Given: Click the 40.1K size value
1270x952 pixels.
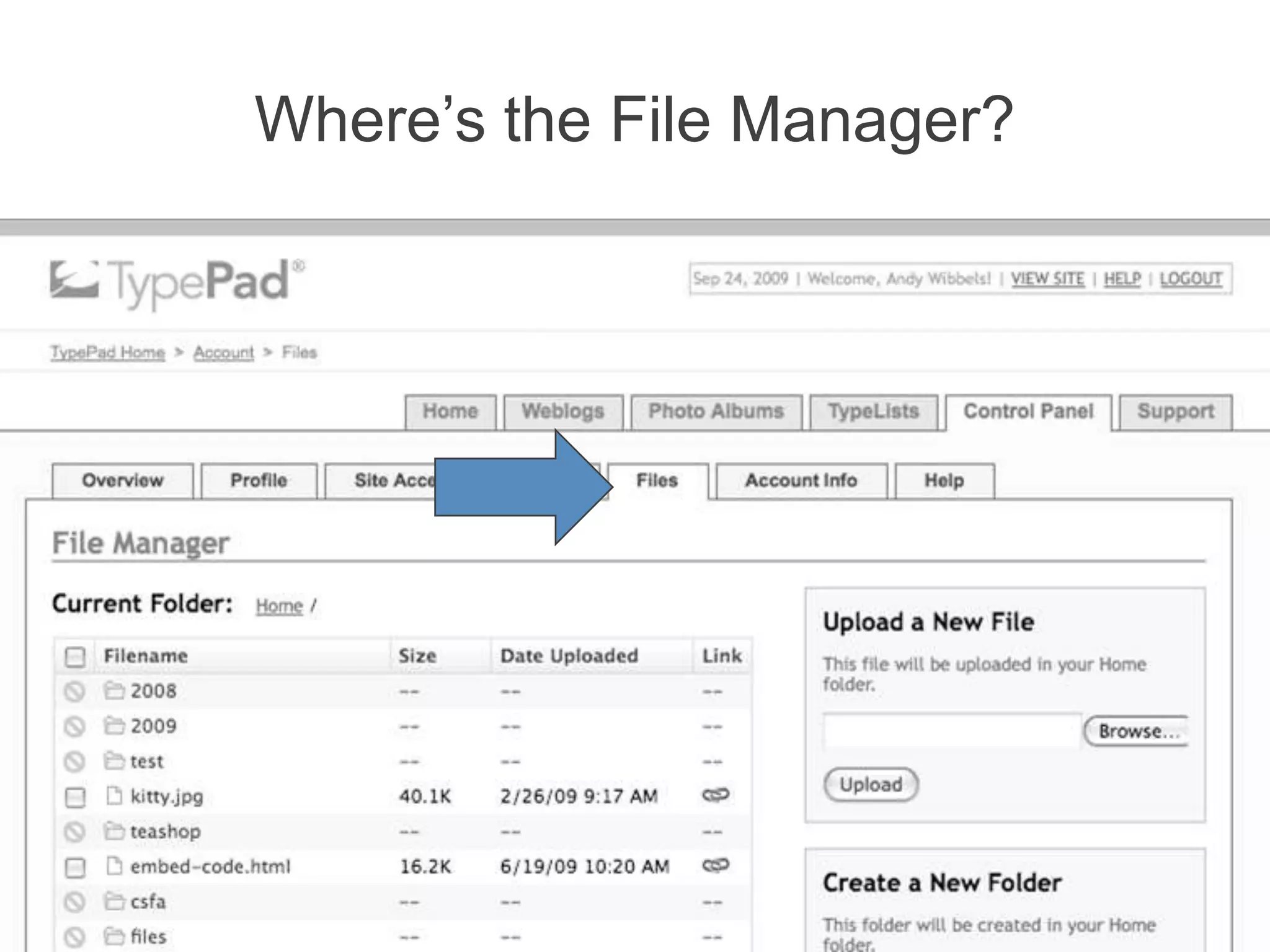Looking at the screenshot, I should pyautogui.click(x=425, y=796).
